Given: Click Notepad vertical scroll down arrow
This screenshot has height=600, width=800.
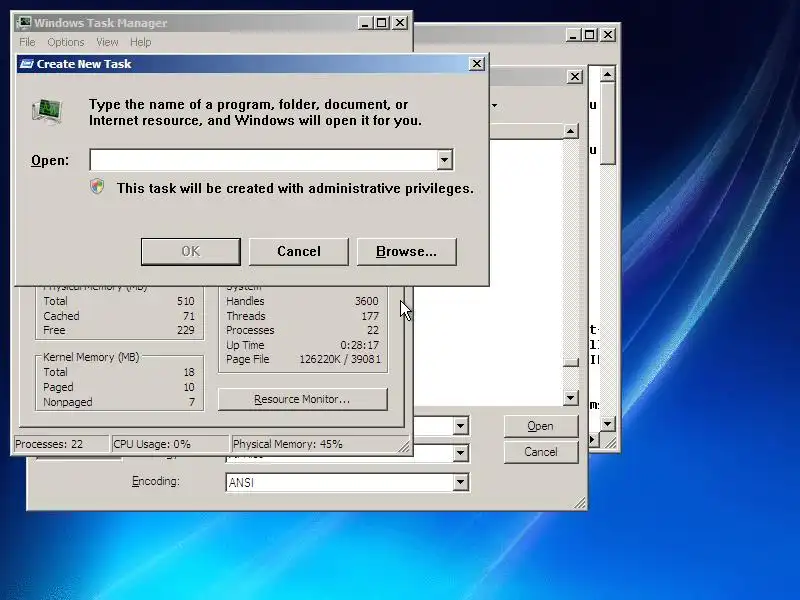Looking at the screenshot, I should click(x=607, y=423).
